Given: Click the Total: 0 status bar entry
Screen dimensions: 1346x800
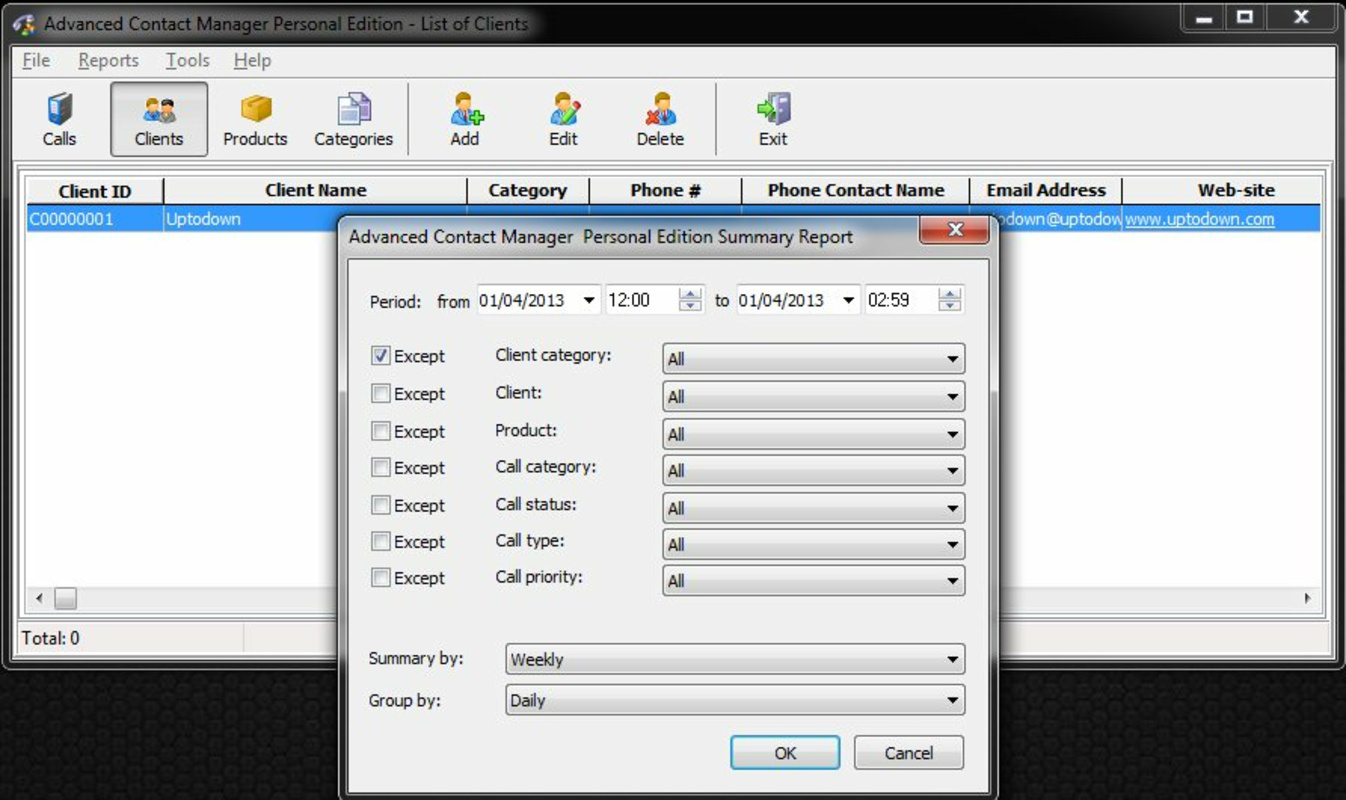Looking at the screenshot, I should pyautogui.click(x=50, y=638).
